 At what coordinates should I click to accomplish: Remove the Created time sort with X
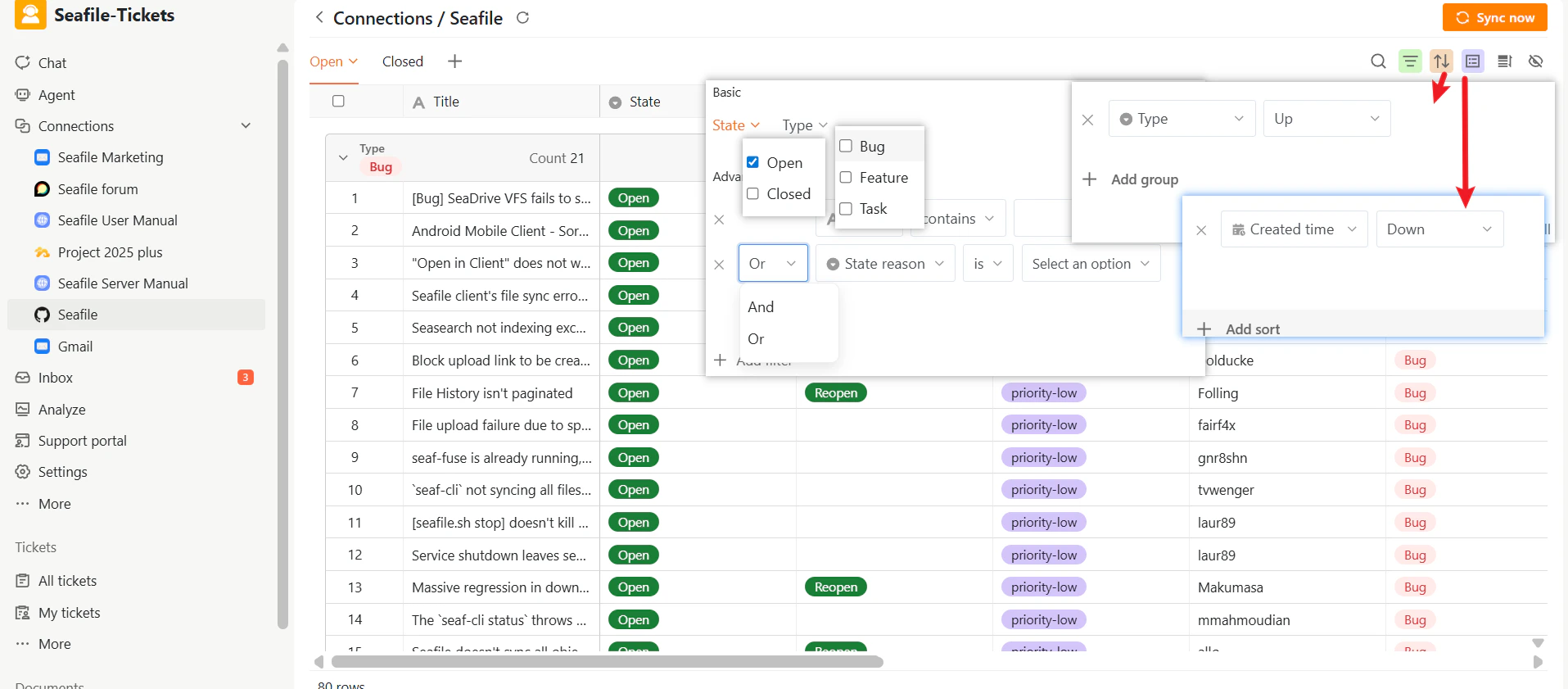[1201, 230]
